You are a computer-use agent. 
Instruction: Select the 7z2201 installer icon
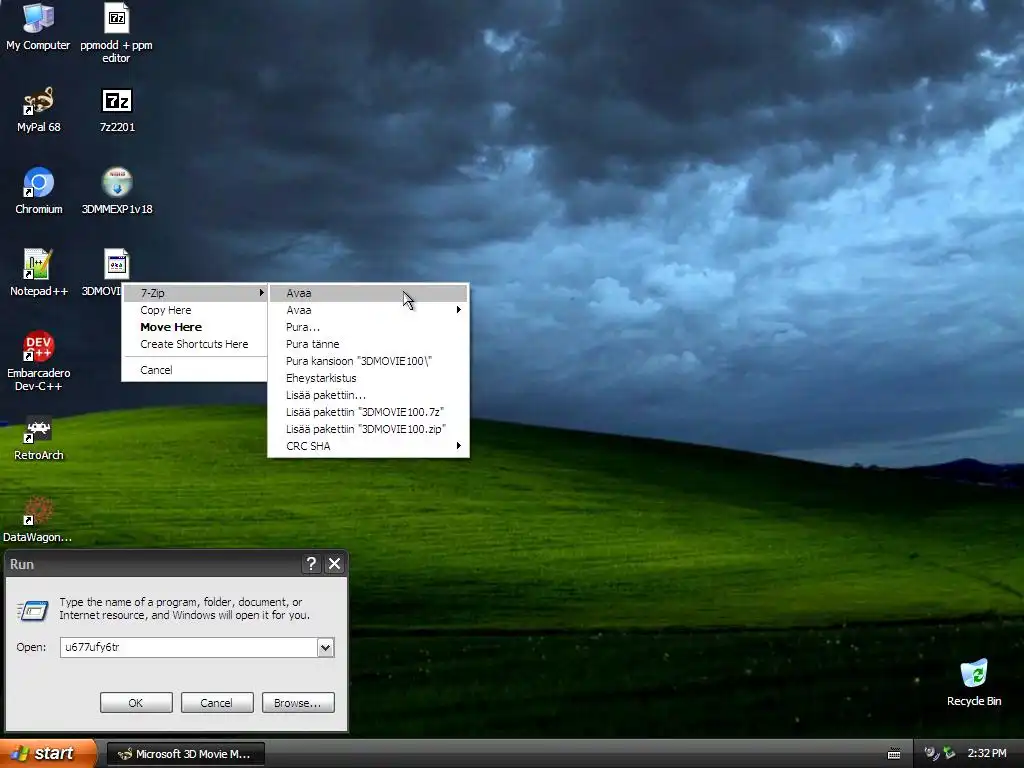pyautogui.click(x=117, y=110)
